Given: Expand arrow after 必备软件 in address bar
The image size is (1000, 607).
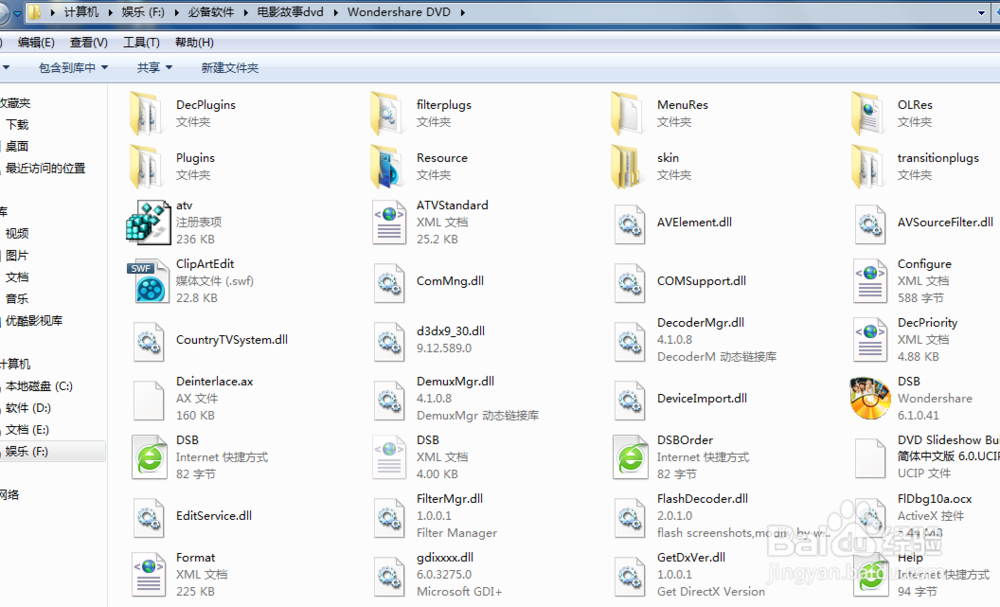Looking at the screenshot, I should (x=245, y=12).
